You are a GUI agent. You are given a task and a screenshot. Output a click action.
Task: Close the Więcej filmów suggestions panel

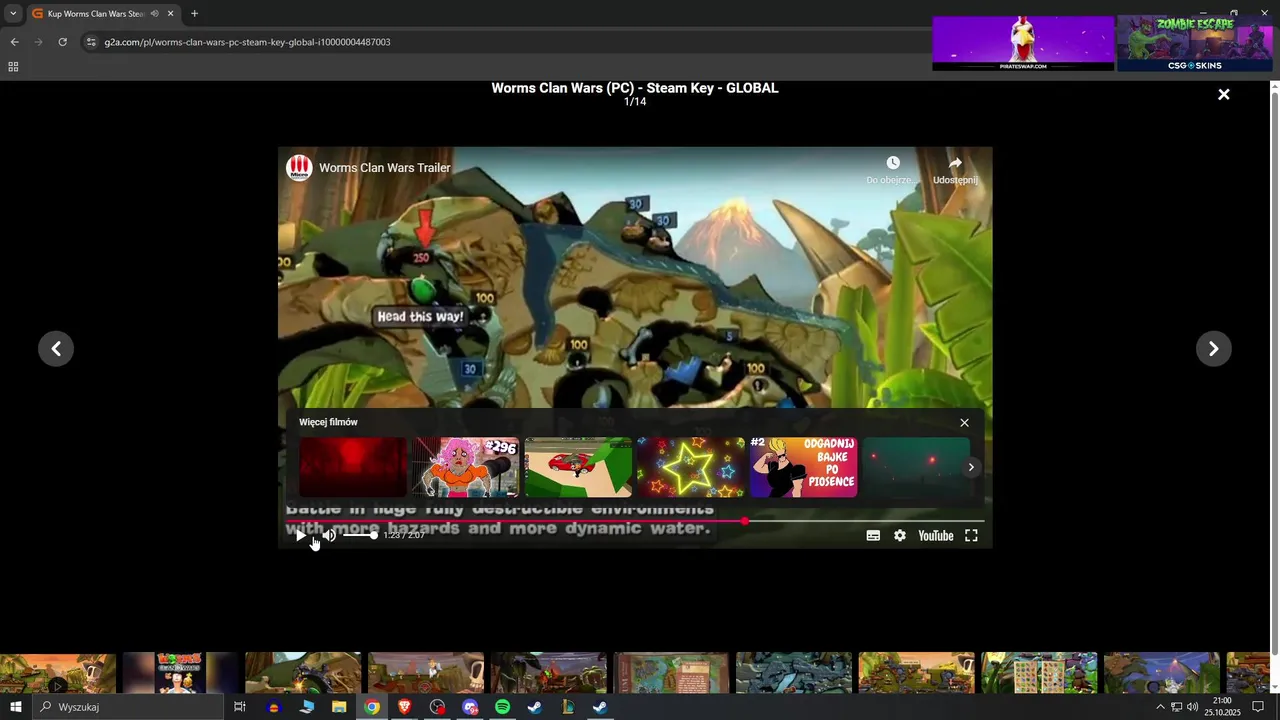[x=964, y=423]
